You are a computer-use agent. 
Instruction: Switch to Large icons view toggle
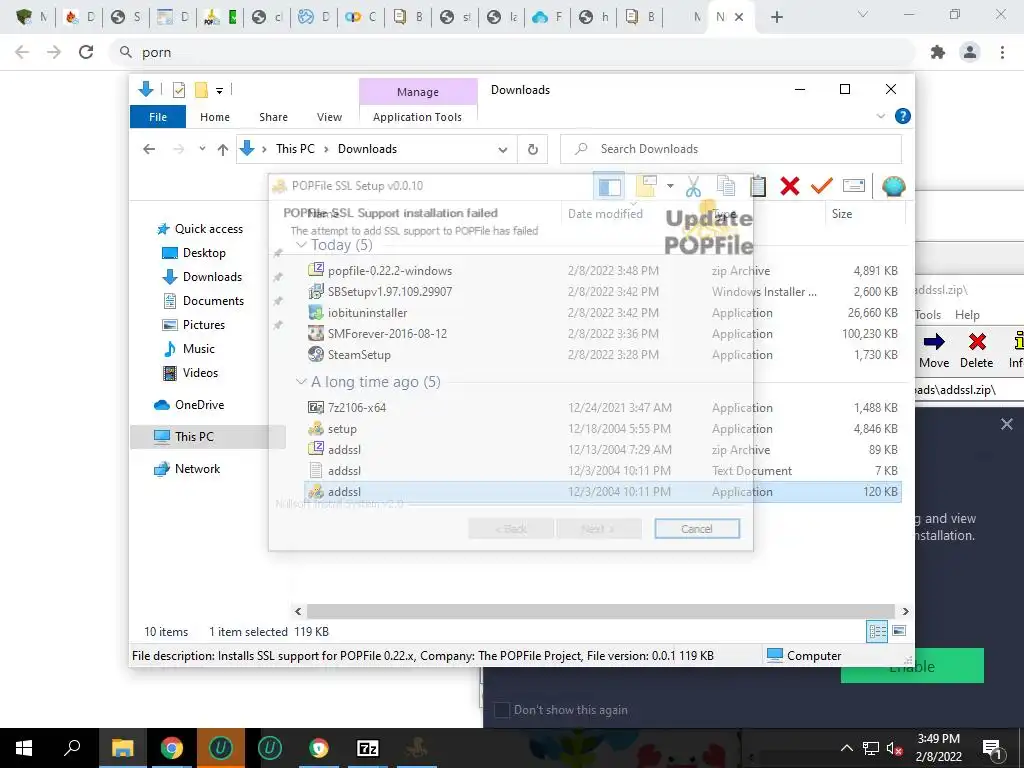tap(899, 631)
